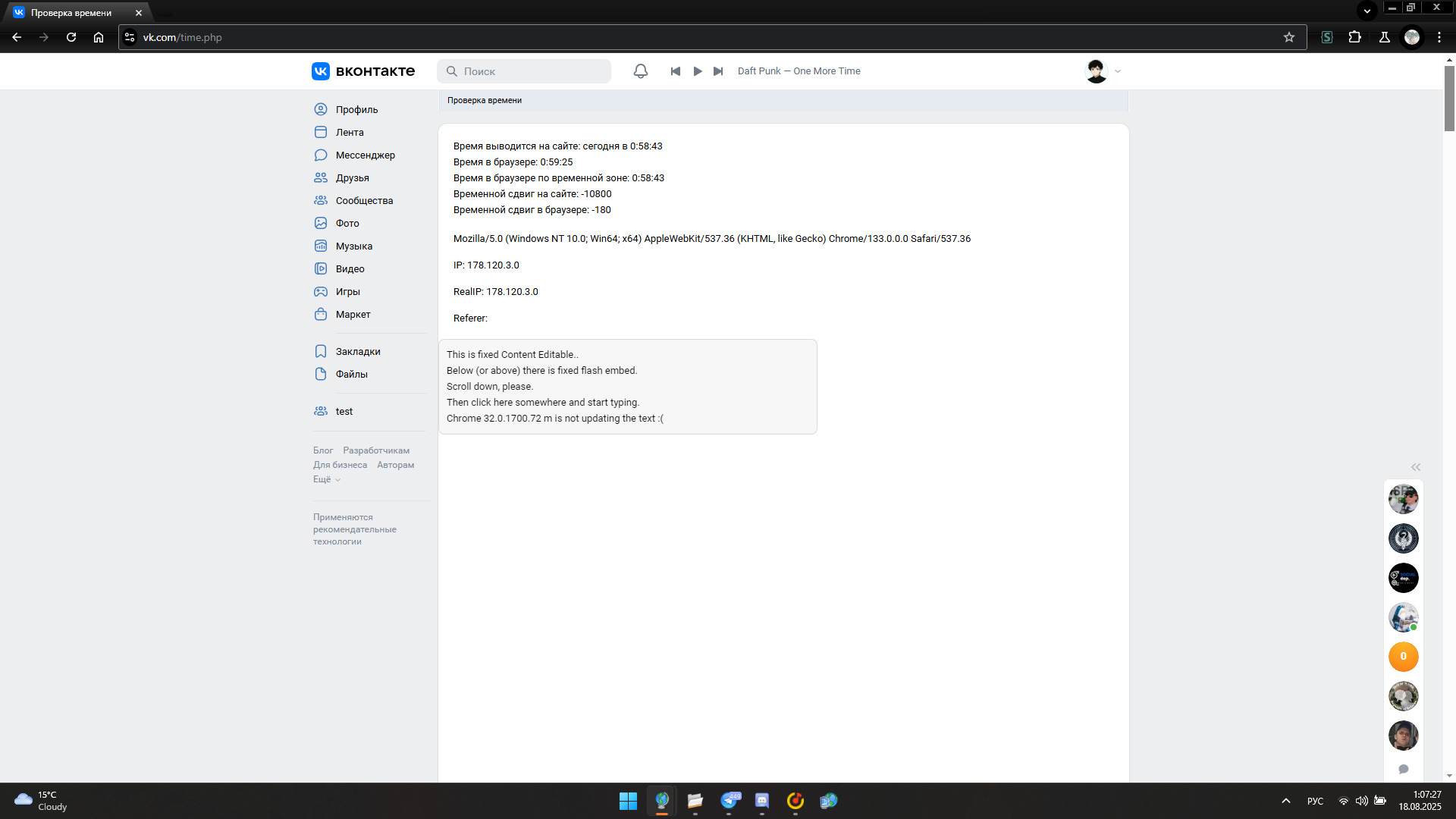The height and width of the screenshot is (819, 1456).
Task: Open the browser extensions puzzle icon
Action: (1355, 37)
